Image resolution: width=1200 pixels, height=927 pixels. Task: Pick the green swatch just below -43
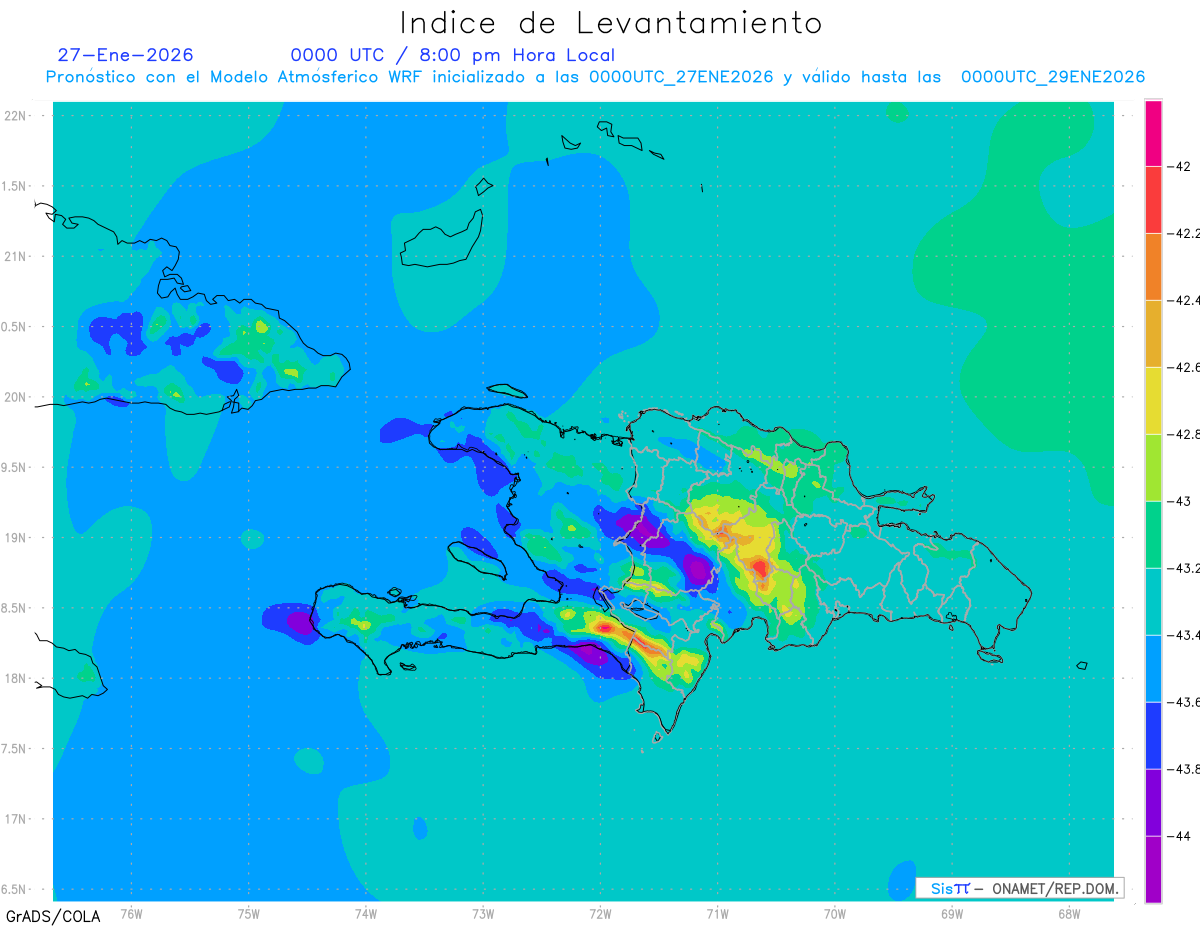point(1153,535)
